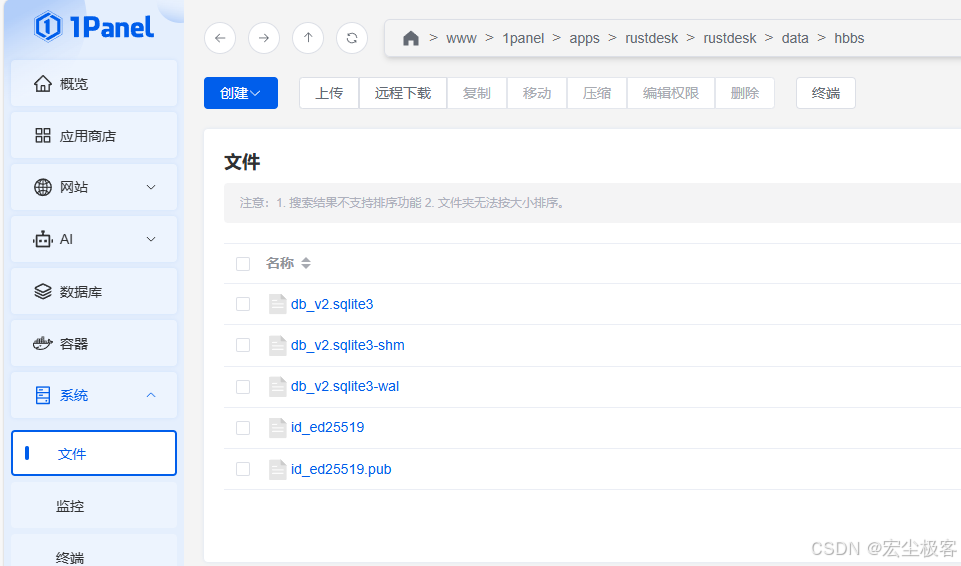Navigate to apps in breadcrumb
Screen dimensions: 961x566
(585, 39)
